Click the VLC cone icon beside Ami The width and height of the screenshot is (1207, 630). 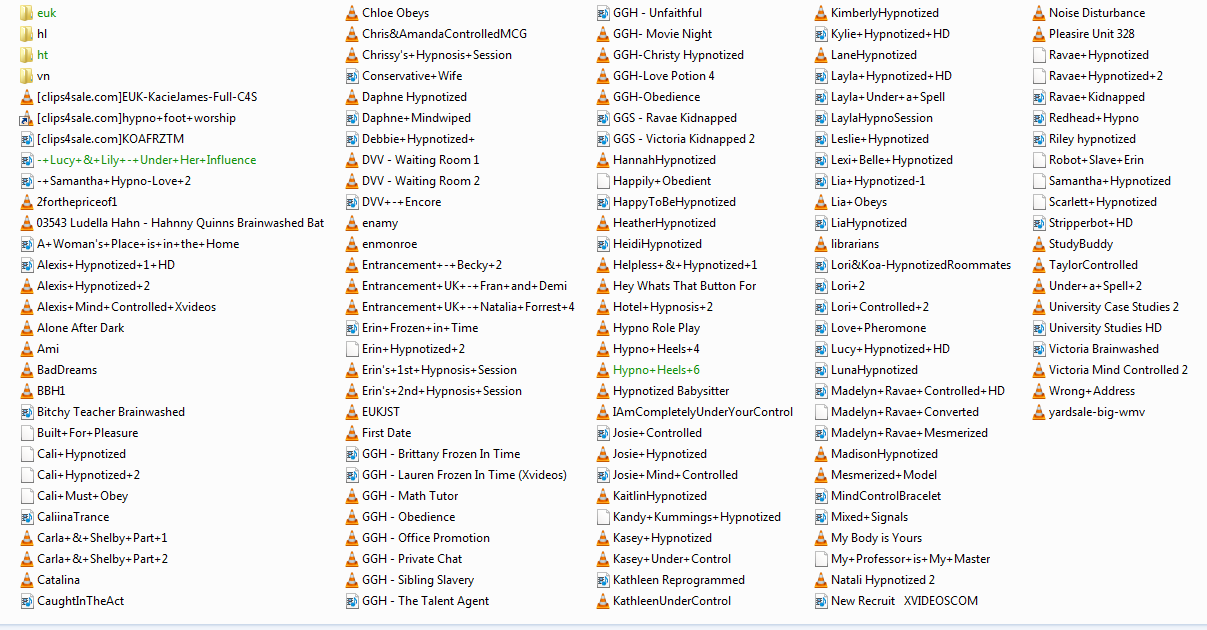27,349
